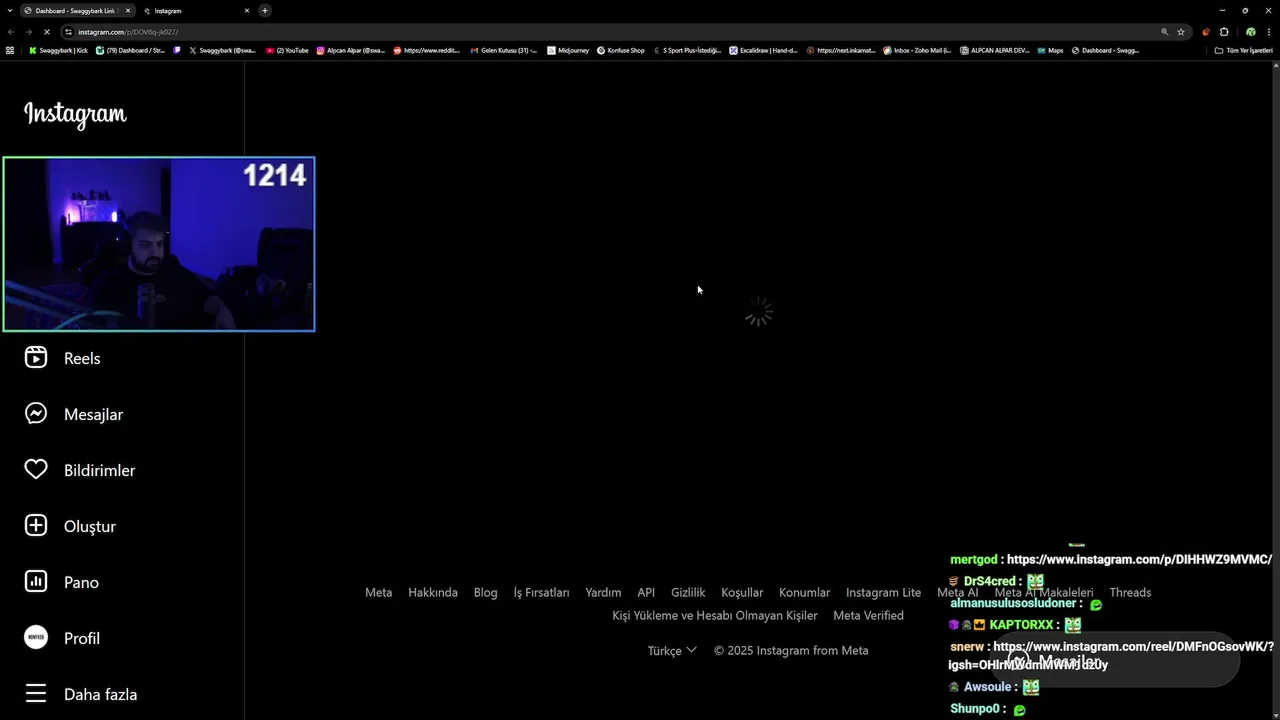1280x720 pixels.
Task: Open Hakkında footer link
Action: (x=433, y=592)
